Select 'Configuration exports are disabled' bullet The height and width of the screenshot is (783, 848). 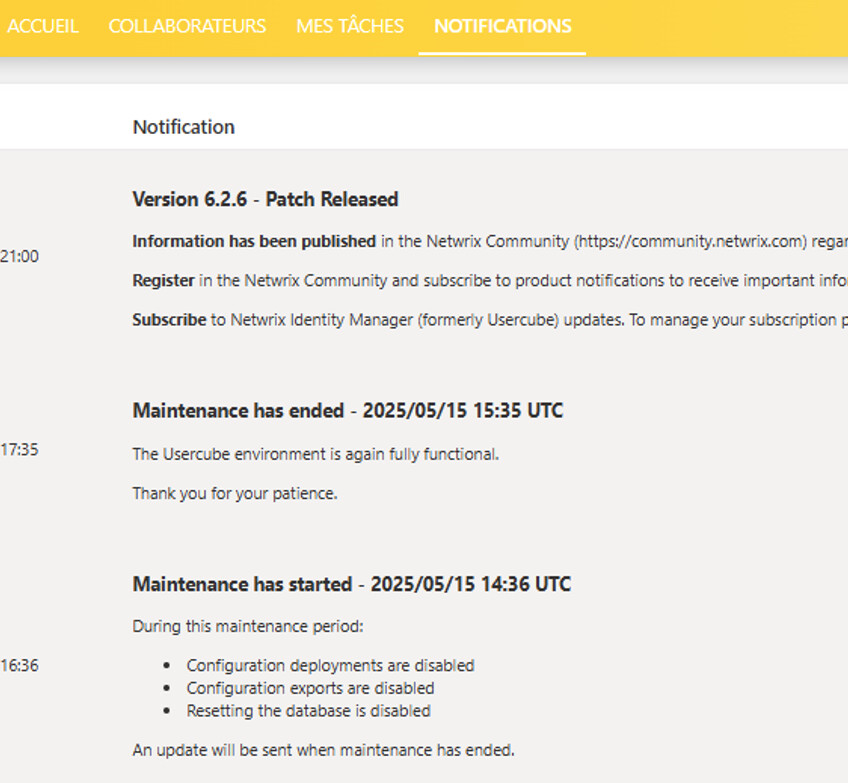[x=310, y=688]
